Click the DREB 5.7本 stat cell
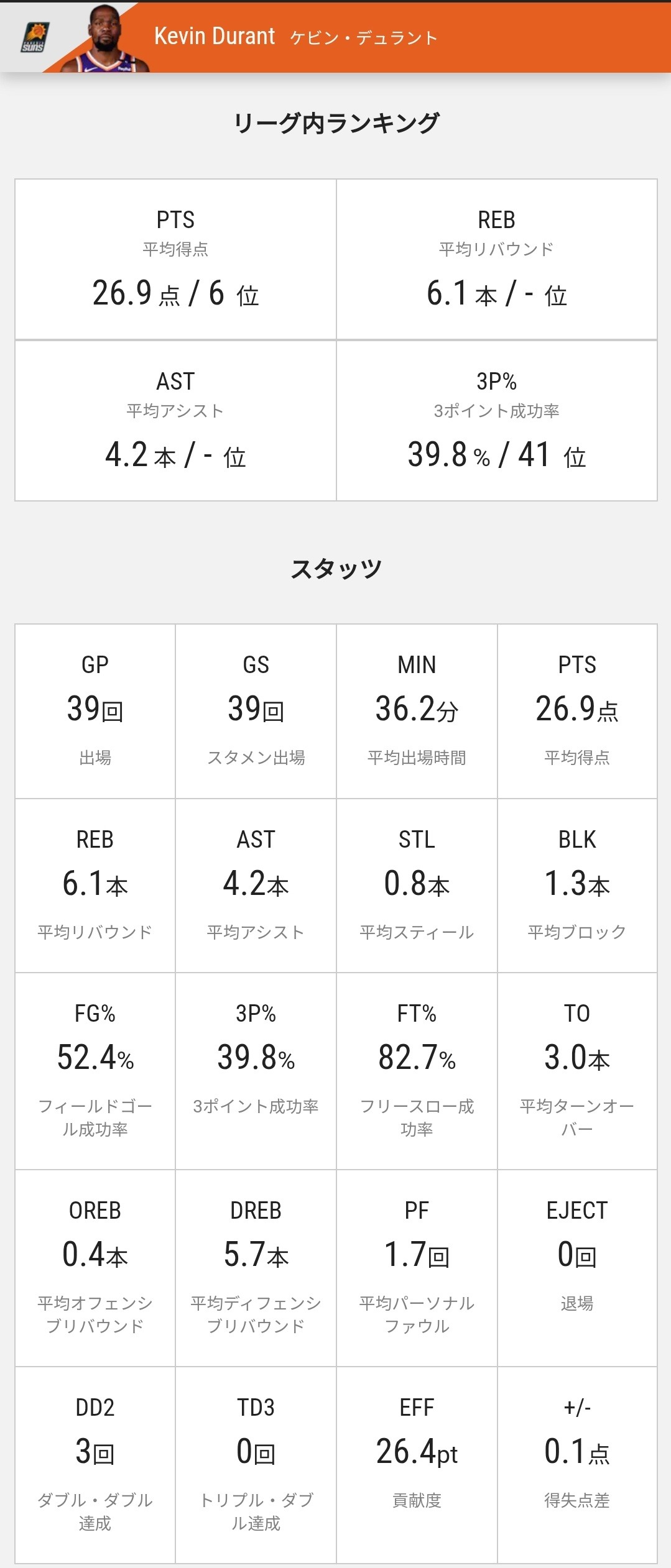The height and width of the screenshot is (1568, 671). 256,1268
